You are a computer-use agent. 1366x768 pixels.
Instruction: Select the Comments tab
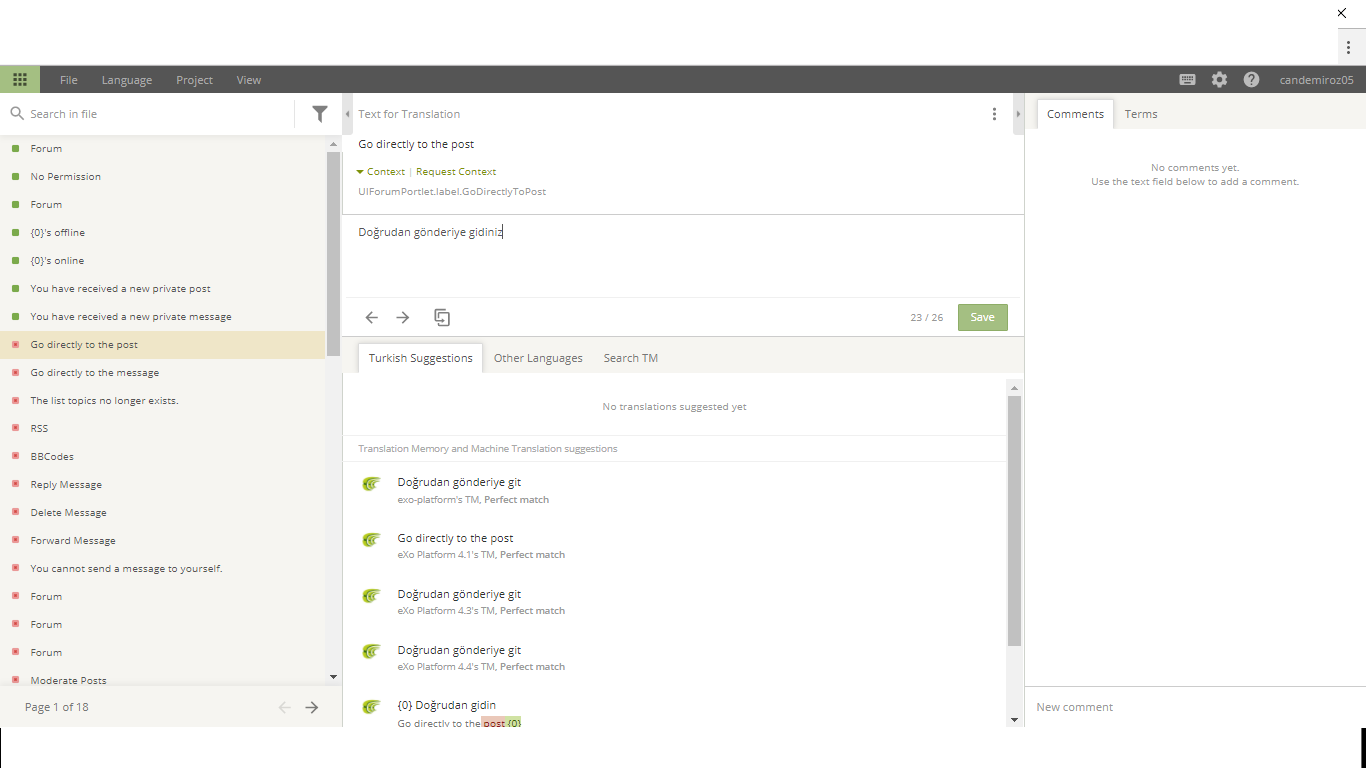(1075, 114)
